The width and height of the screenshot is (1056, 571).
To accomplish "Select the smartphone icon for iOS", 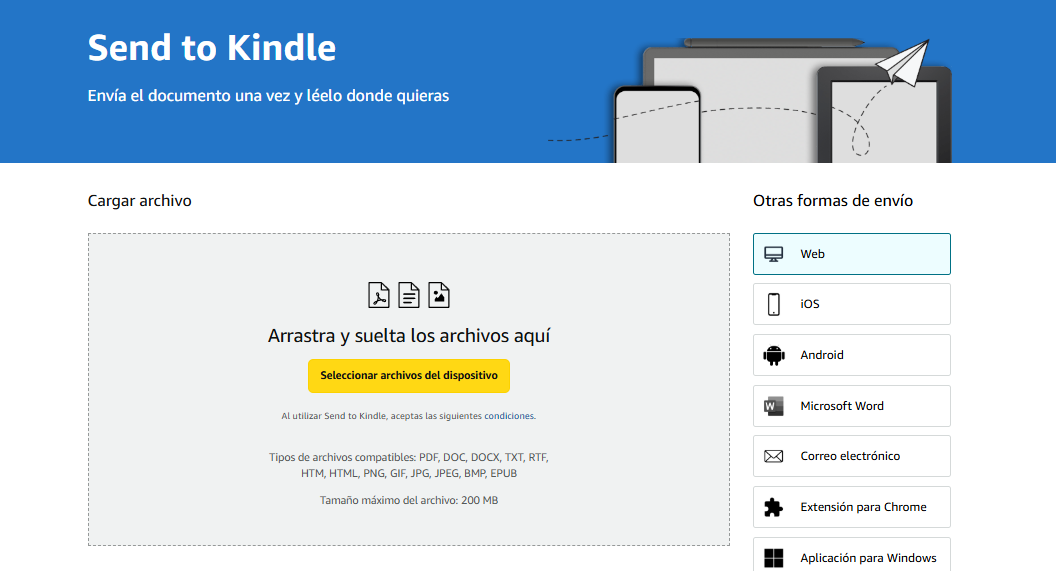I will [x=774, y=304].
